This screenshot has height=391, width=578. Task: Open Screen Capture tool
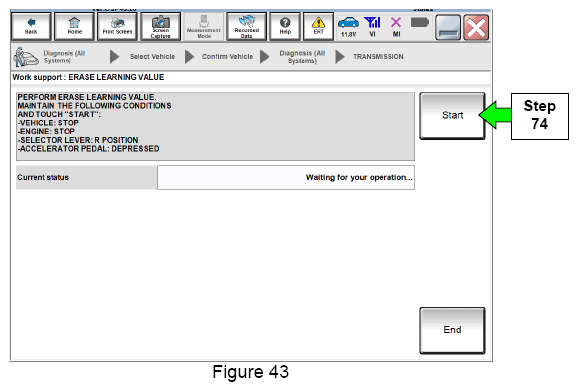(160, 27)
